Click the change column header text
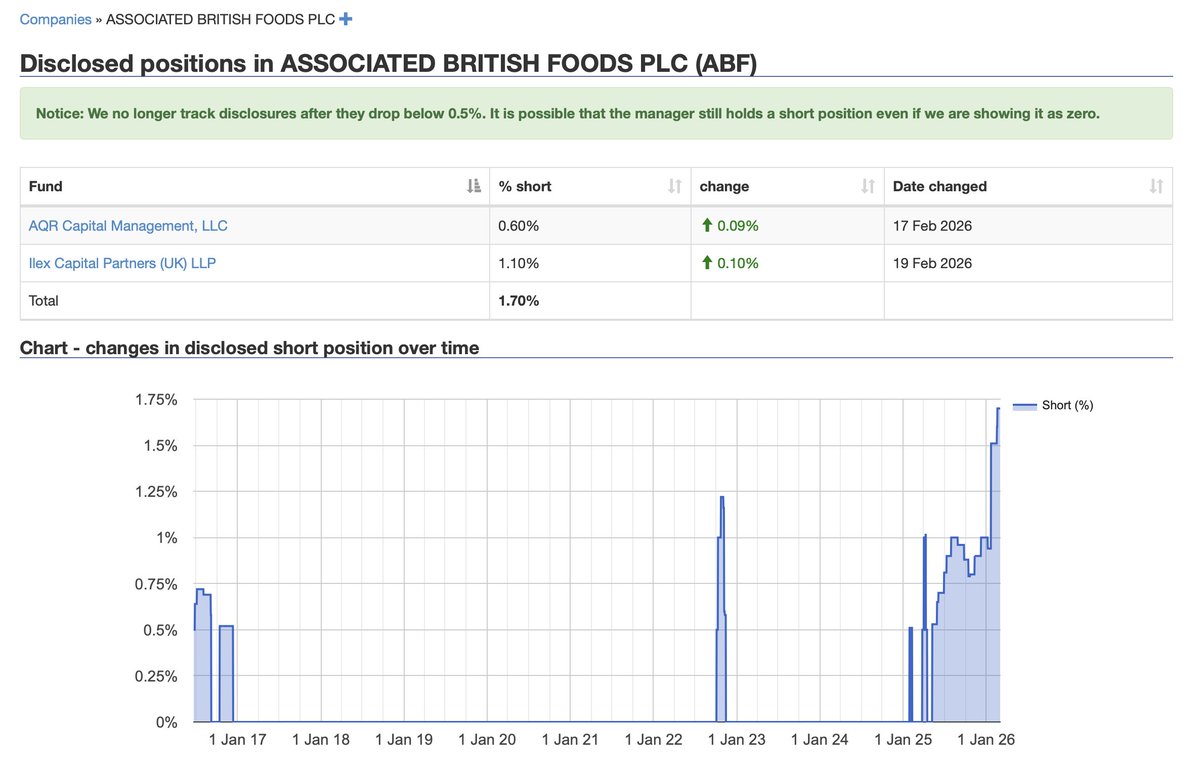The image size is (1200, 766). point(724,186)
